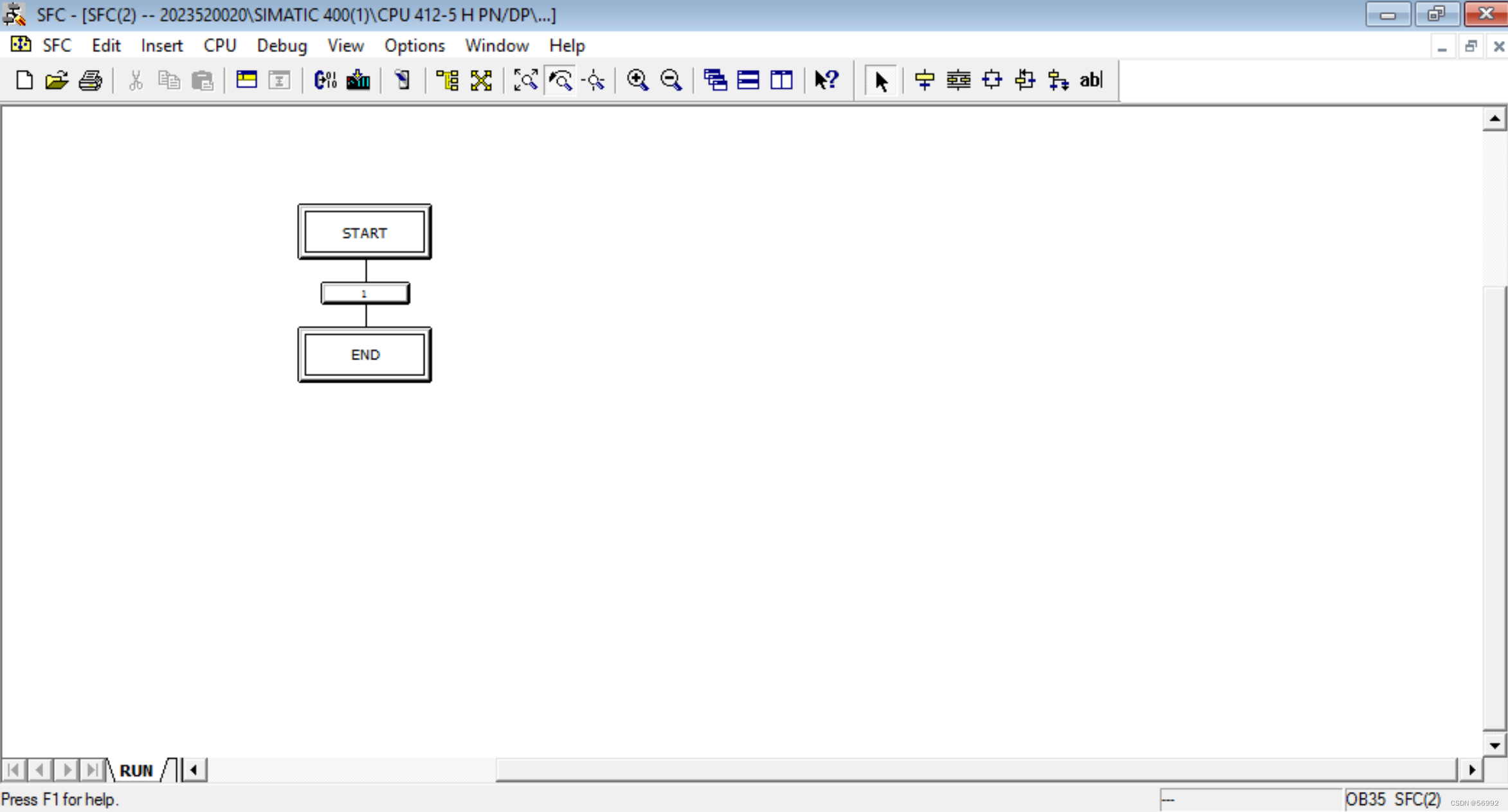The width and height of the screenshot is (1508, 812).
Task: Insert a text field with the abl tool
Action: [1091, 80]
